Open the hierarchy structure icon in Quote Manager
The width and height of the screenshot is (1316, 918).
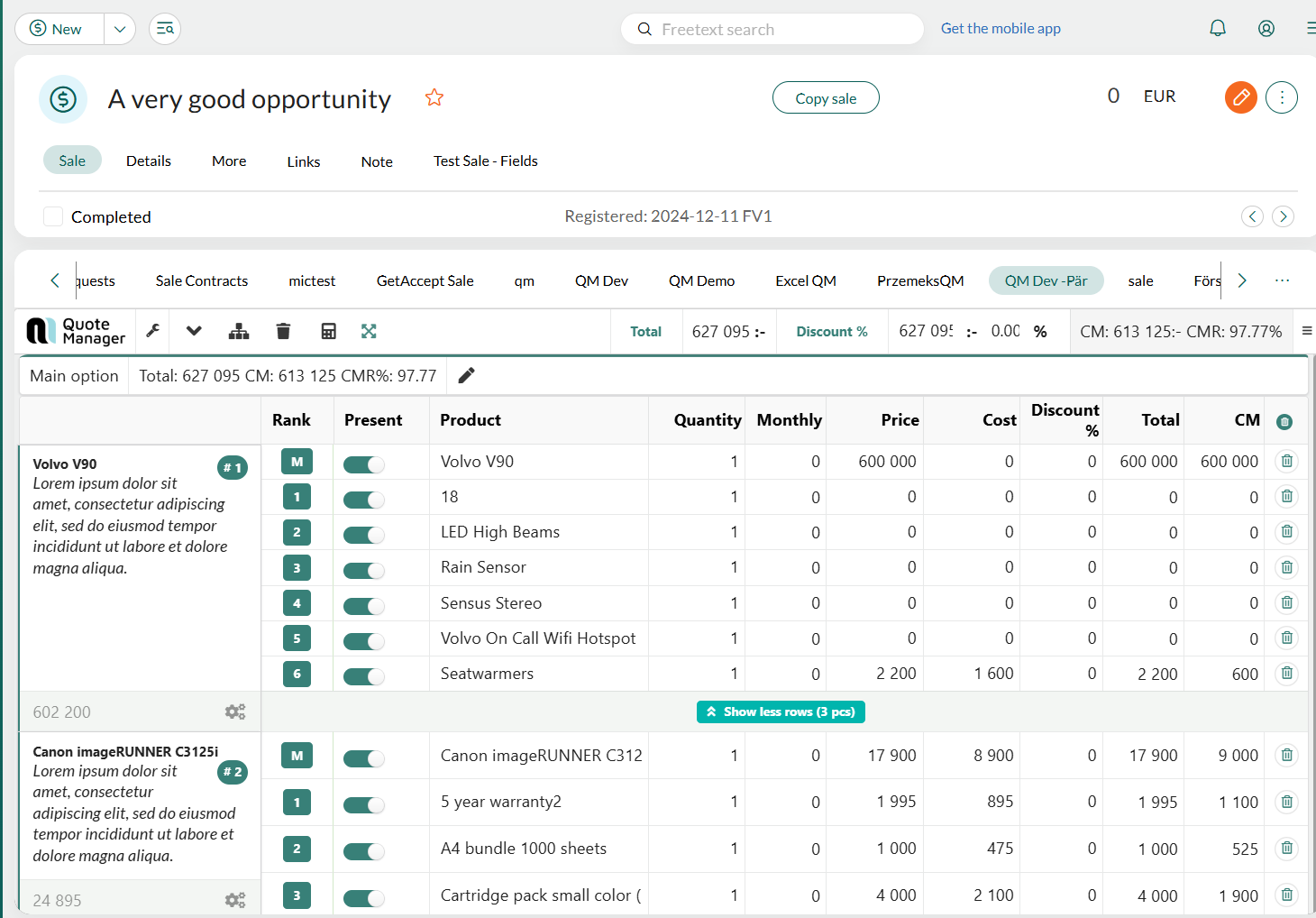pyautogui.click(x=239, y=331)
